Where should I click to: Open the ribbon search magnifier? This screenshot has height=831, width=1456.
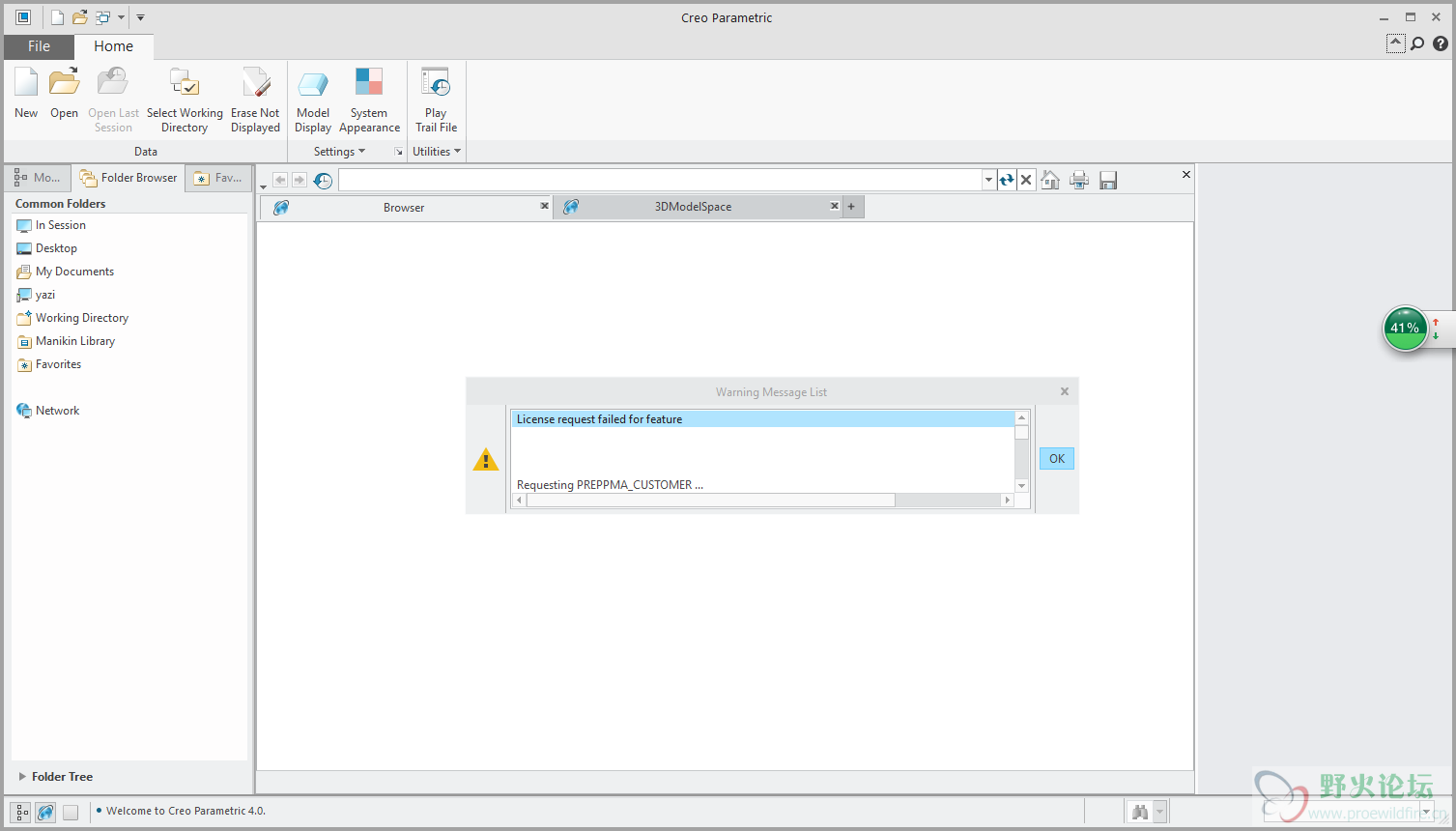click(x=1417, y=43)
